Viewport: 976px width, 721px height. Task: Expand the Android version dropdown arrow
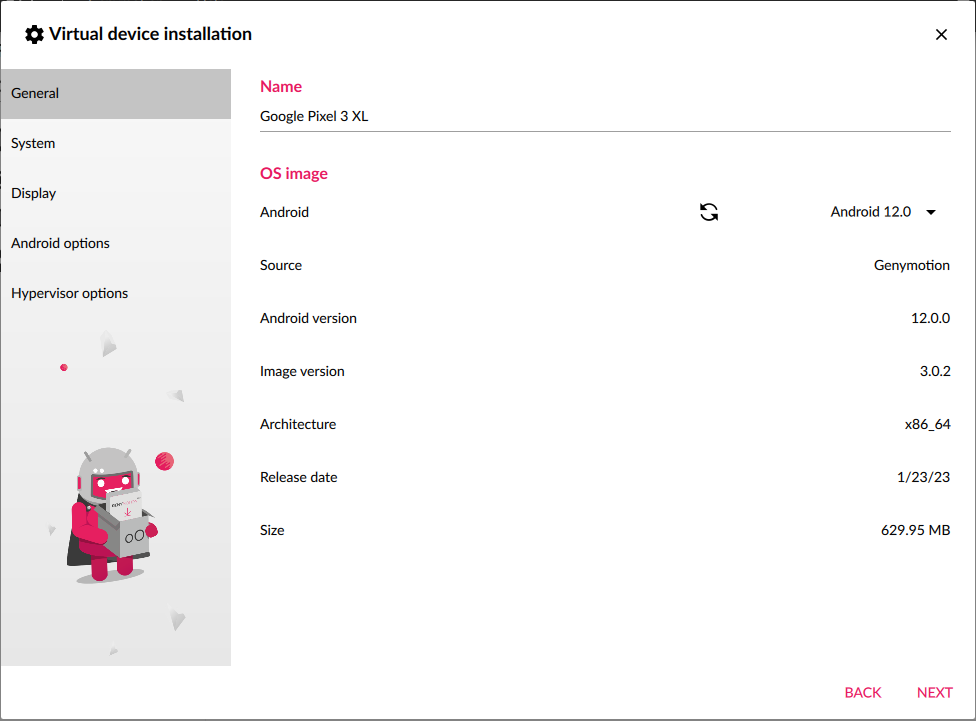(x=931, y=212)
